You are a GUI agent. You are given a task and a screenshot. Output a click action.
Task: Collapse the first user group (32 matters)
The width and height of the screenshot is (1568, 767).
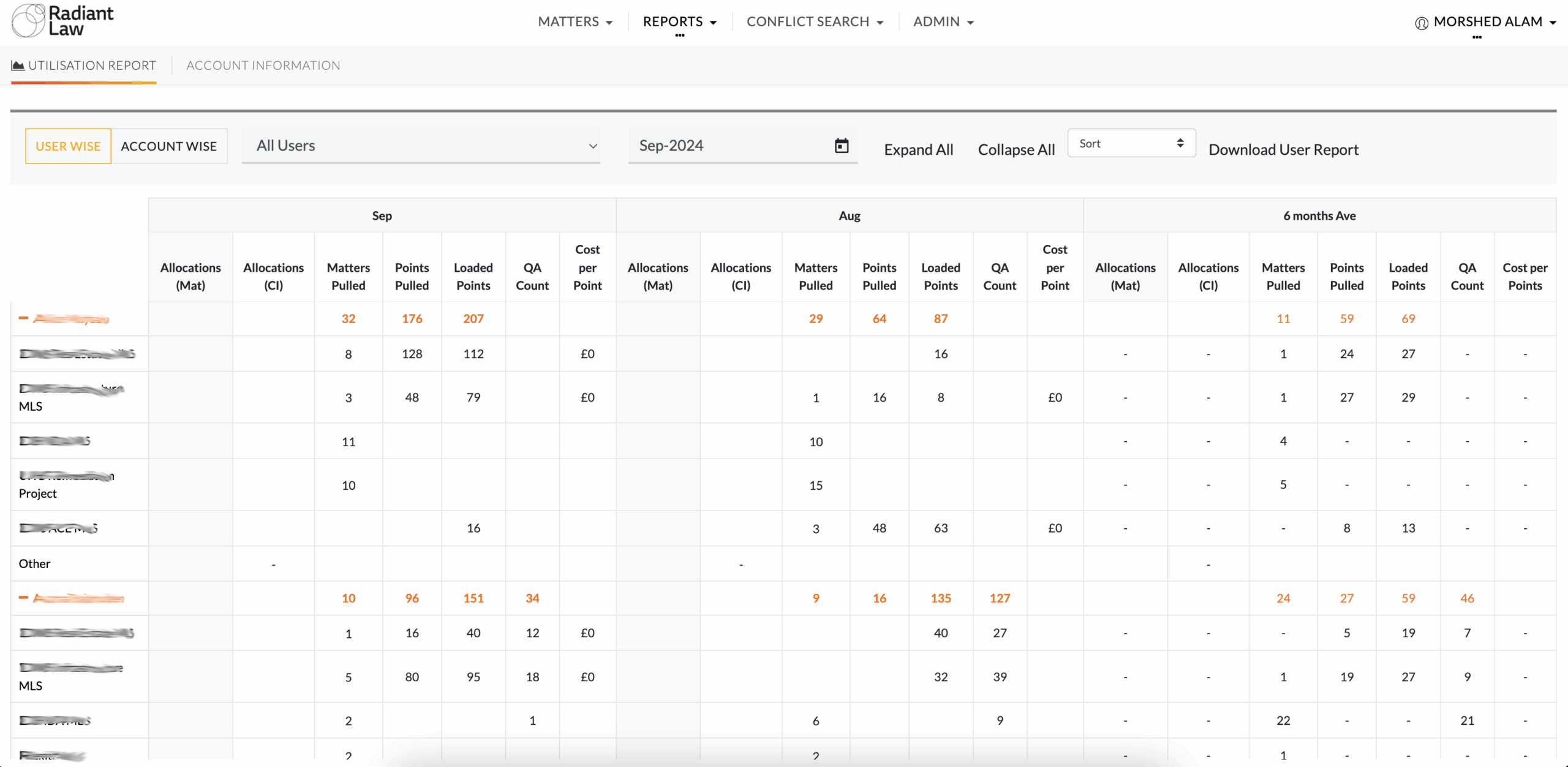[x=23, y=318]
